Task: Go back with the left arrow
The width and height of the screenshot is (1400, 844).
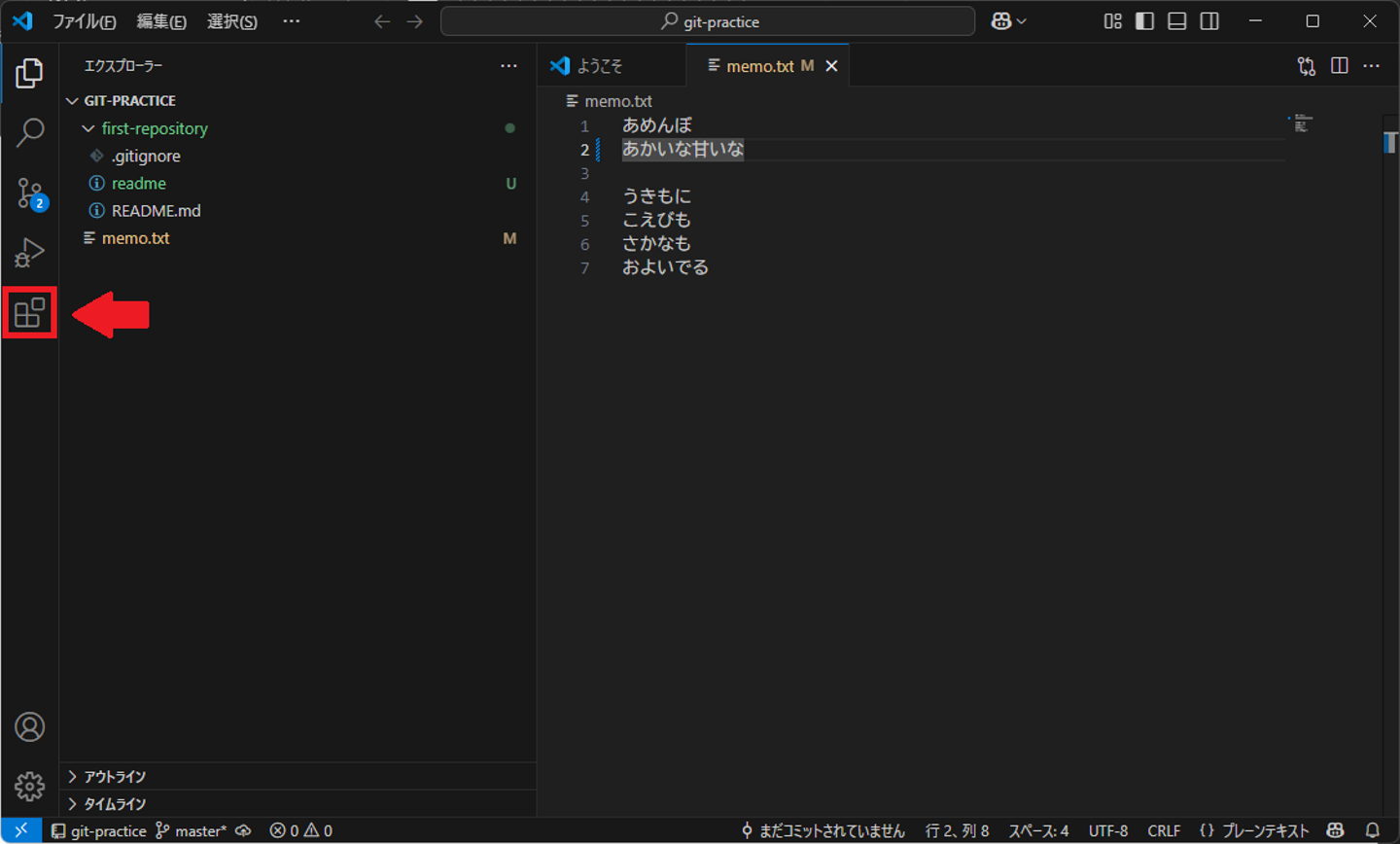Action: tap(382, 21)
